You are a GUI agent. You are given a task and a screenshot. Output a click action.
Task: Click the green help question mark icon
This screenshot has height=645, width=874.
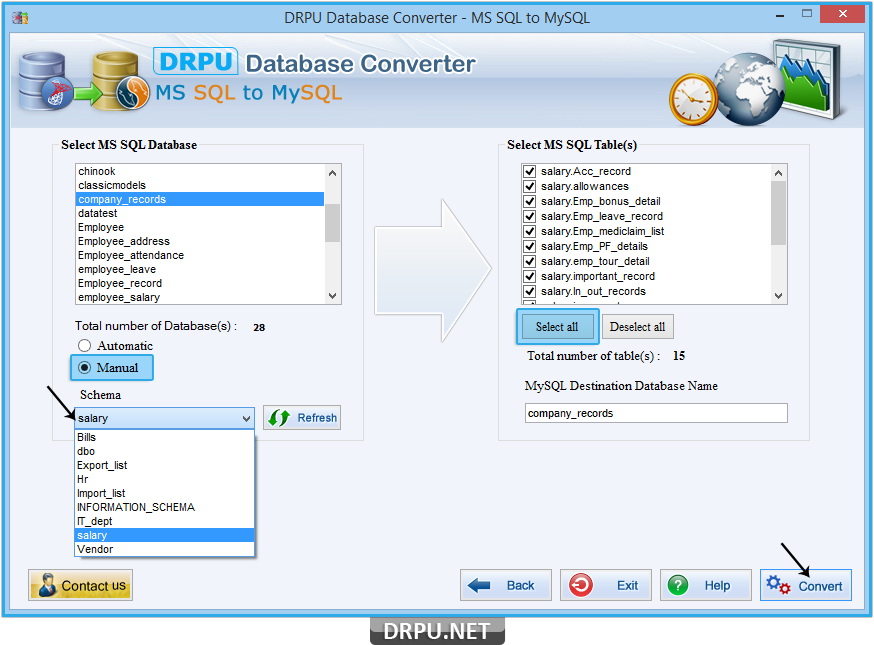678,585
